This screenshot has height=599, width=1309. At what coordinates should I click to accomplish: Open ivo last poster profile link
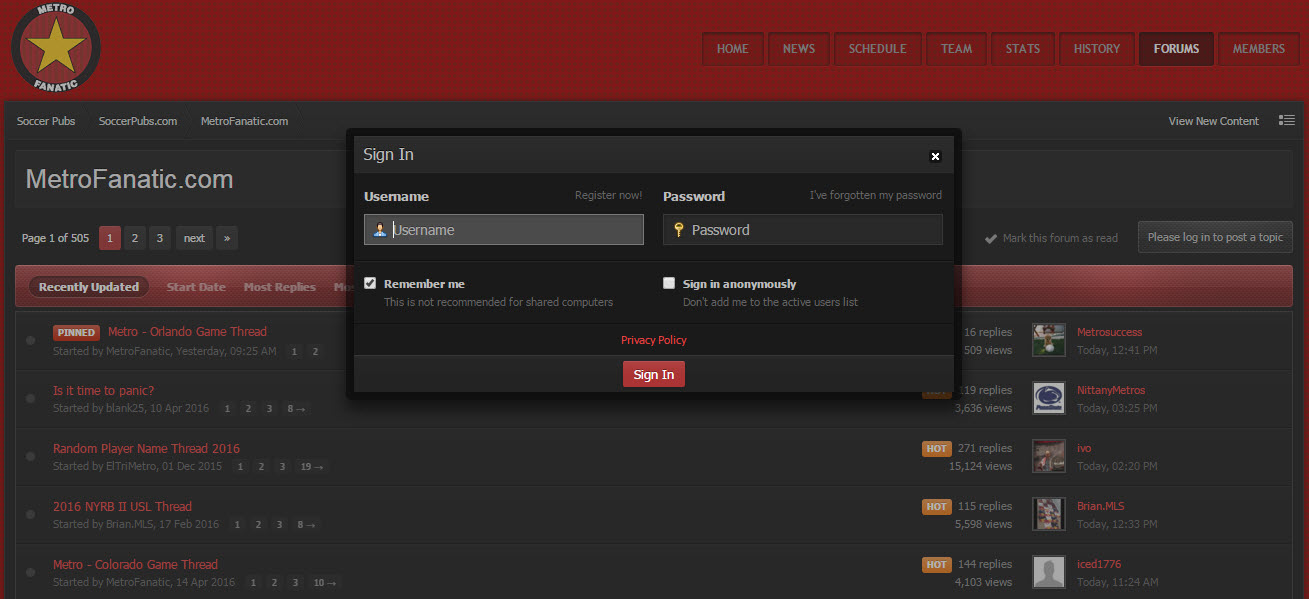1084,448
